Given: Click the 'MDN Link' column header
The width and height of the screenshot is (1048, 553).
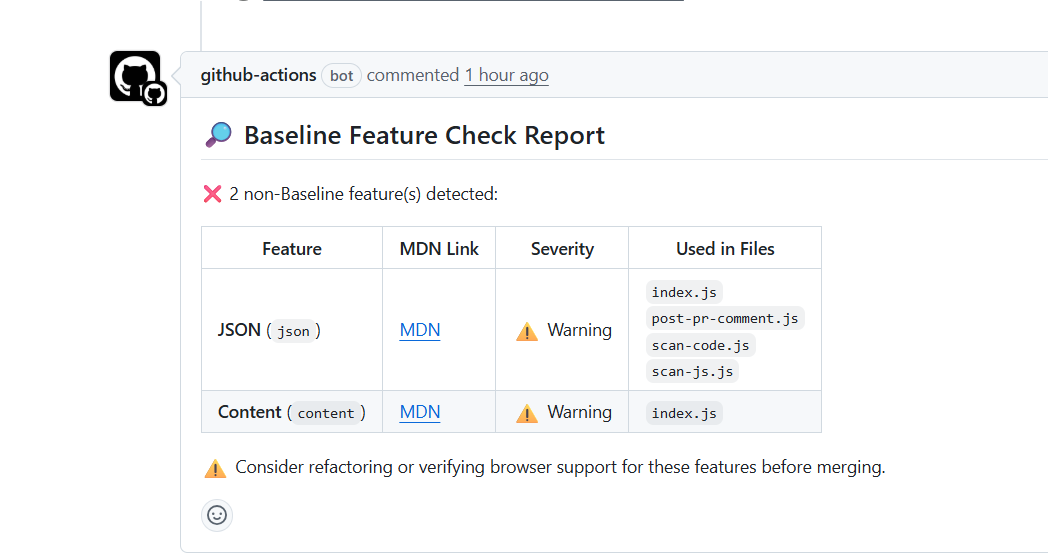Looking at the screenshot, I should click(x=439, y=249).
